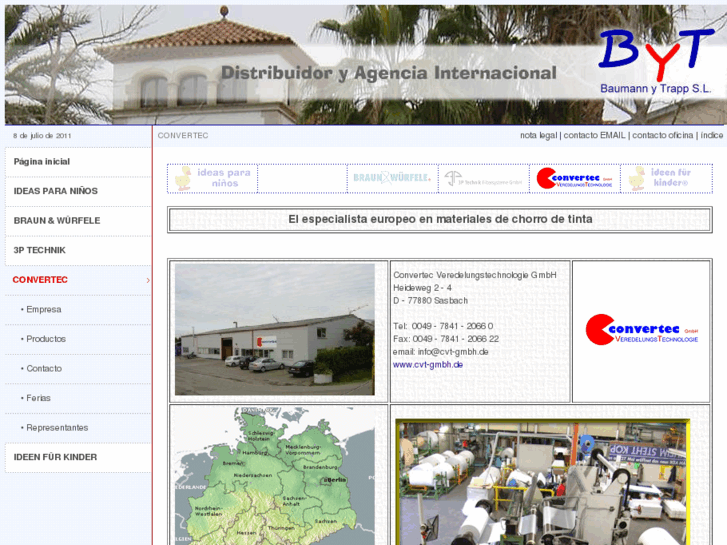Click the Convertec building photo
Viewport: 727px width, 545px height.
(274, 329)
